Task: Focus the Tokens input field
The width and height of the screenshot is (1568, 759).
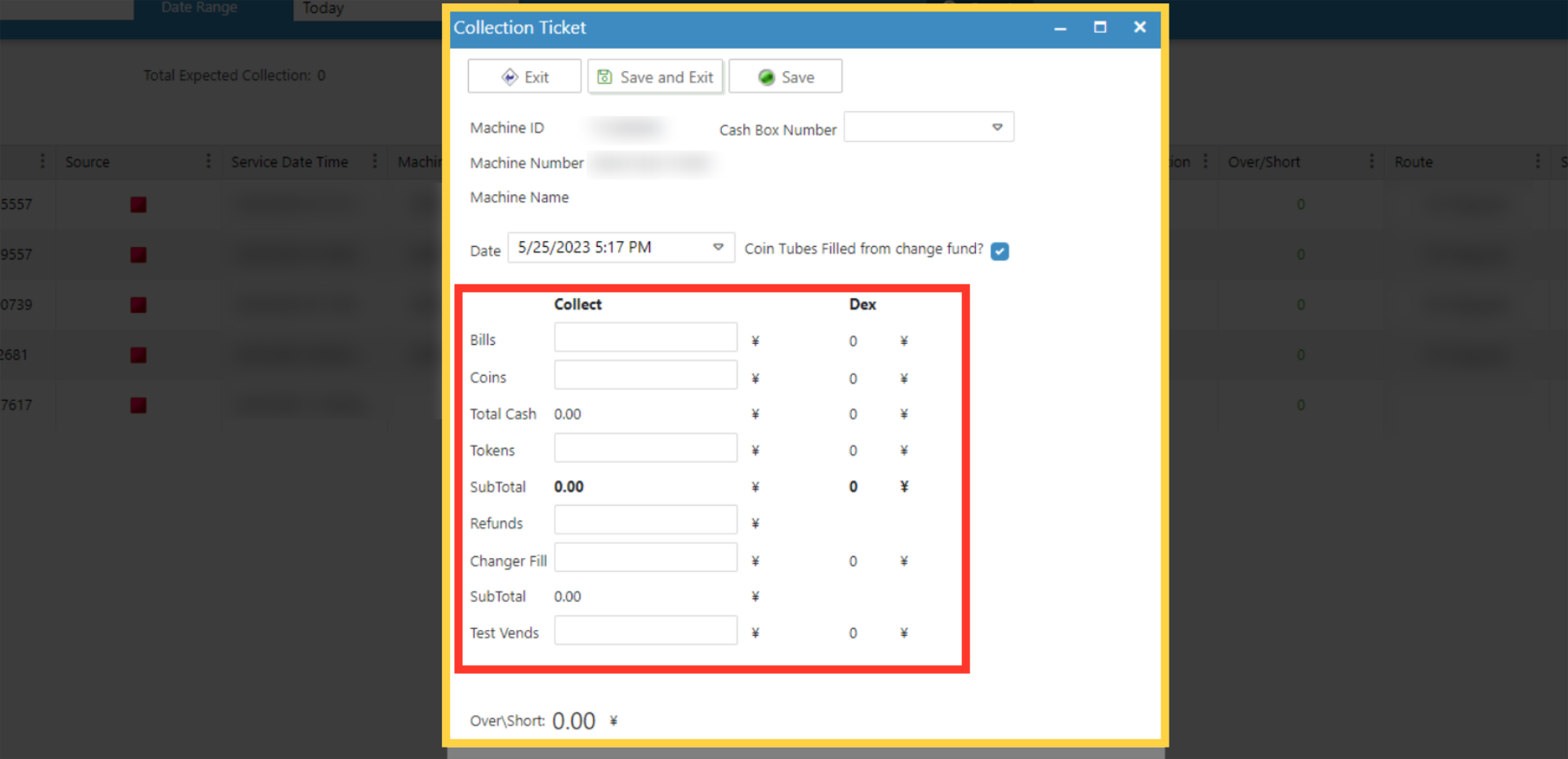Action: [645, 449]
